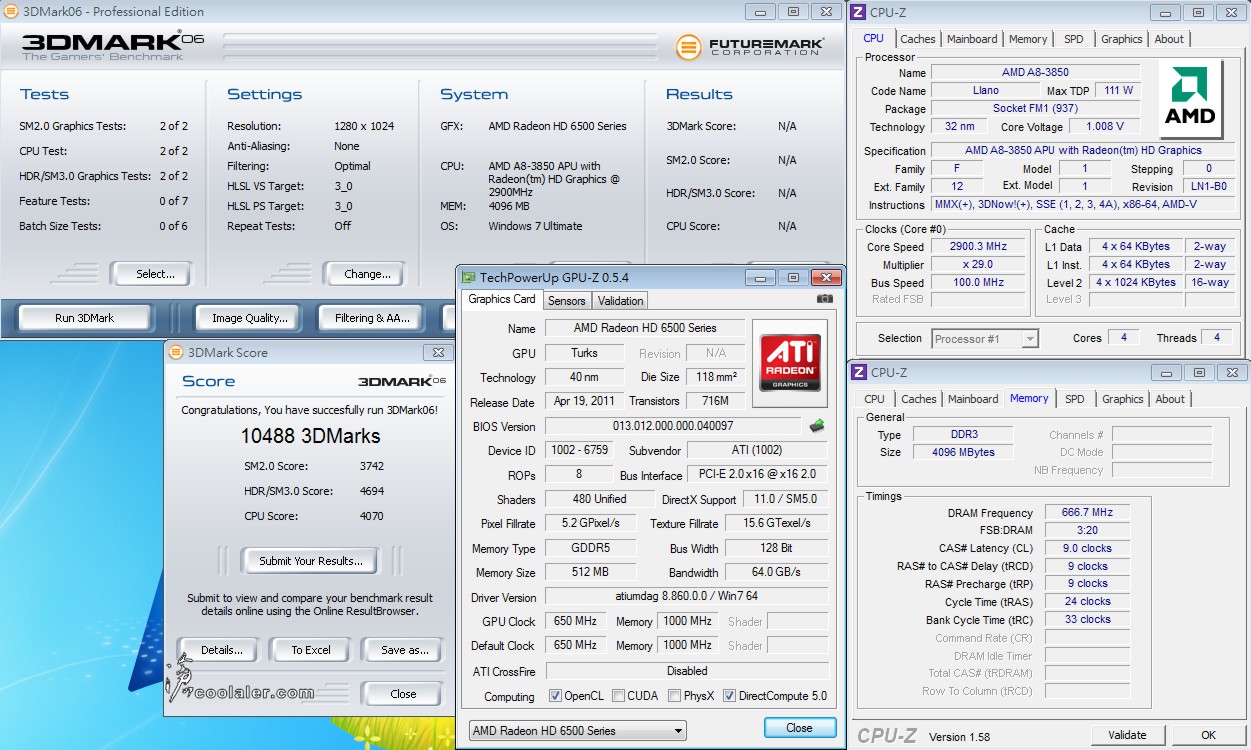The width and height of the screenshot is (1251, 750).
Task: Click the BIOS save chip icon in GPU-Z
Action: coord(817,426)
